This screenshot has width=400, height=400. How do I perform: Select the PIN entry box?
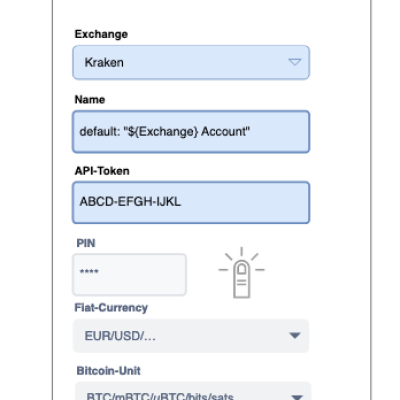pyautogui.click(x=129, y=274)
